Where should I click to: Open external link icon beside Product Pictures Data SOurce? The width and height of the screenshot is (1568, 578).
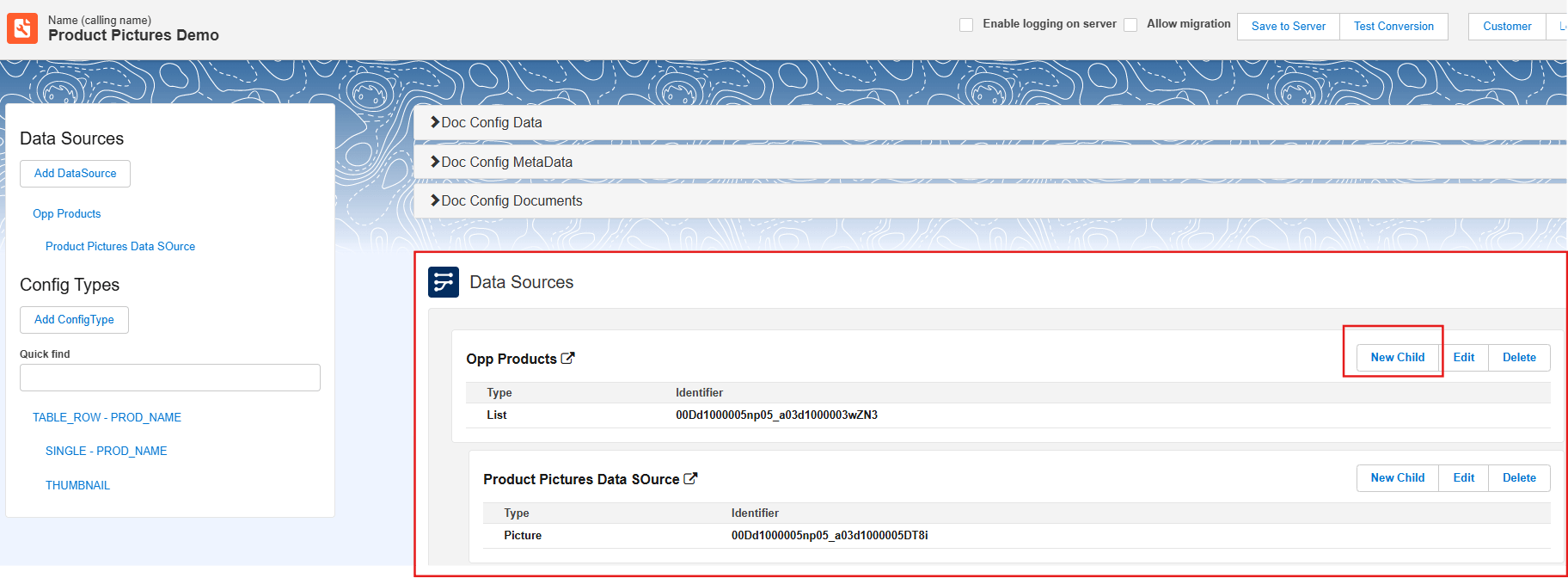click(x=690, y=479)
